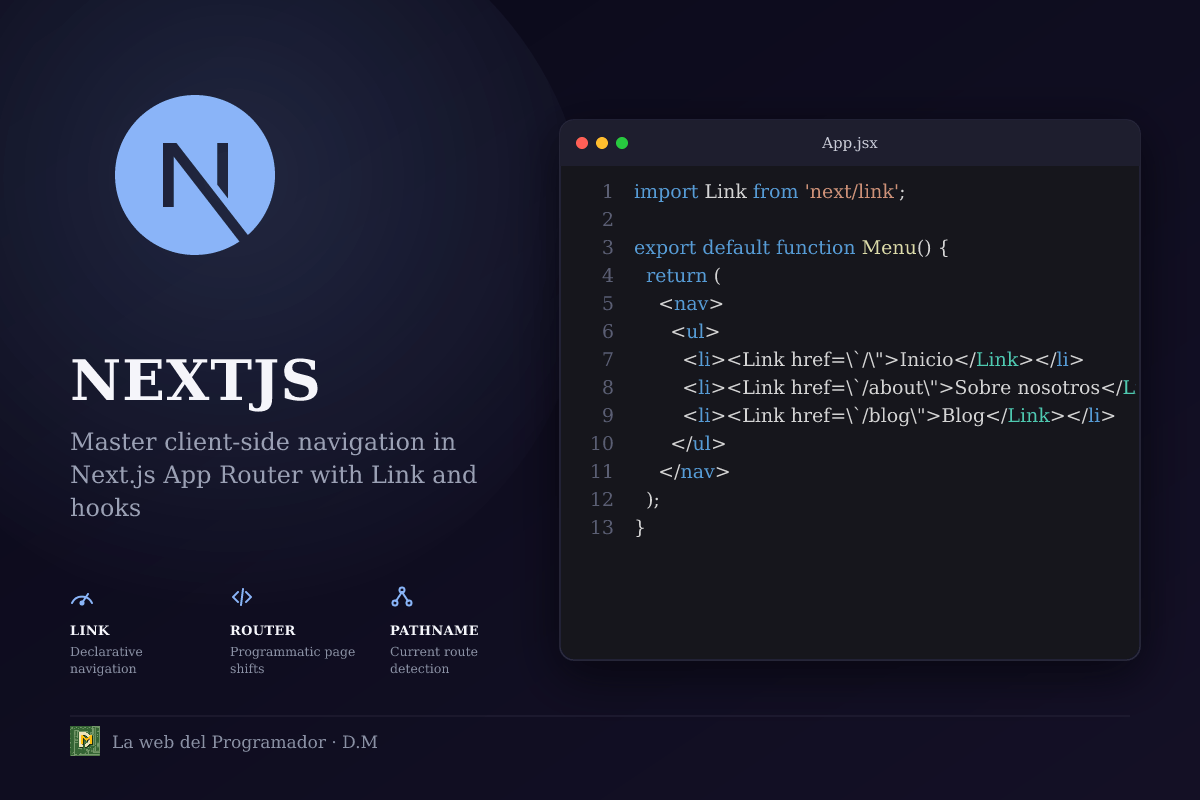Click the 'Sobre nosotros' link code line

coord(910,387)
